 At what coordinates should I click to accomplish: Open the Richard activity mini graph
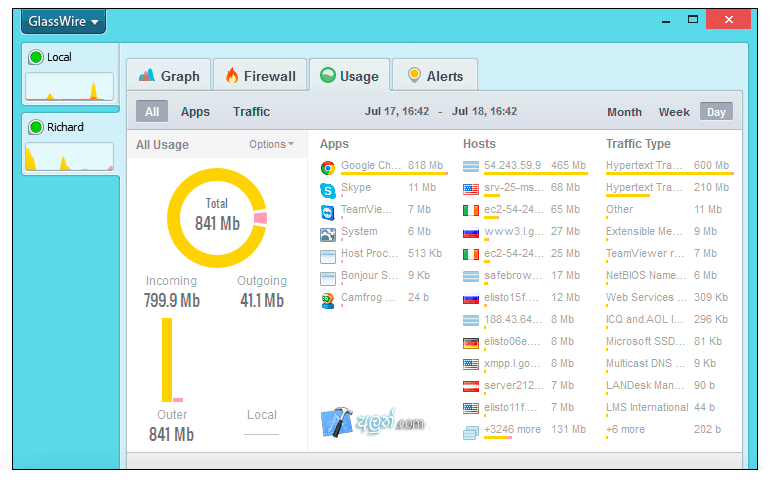[69, 157]
